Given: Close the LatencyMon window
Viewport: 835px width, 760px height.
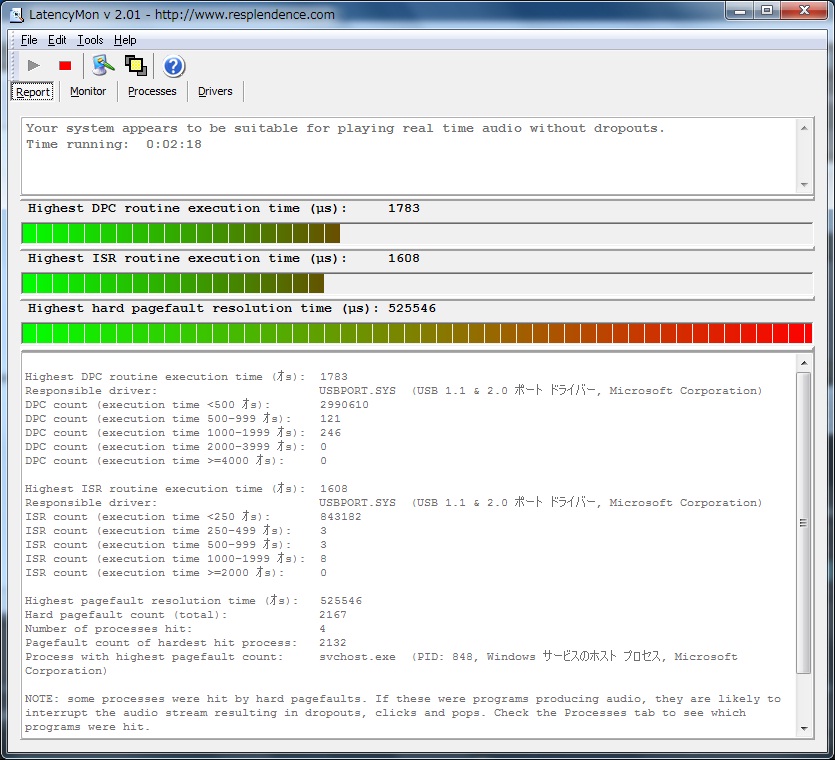Looking at the screenshot, I should pyautogui.click(x=805, y=11).
